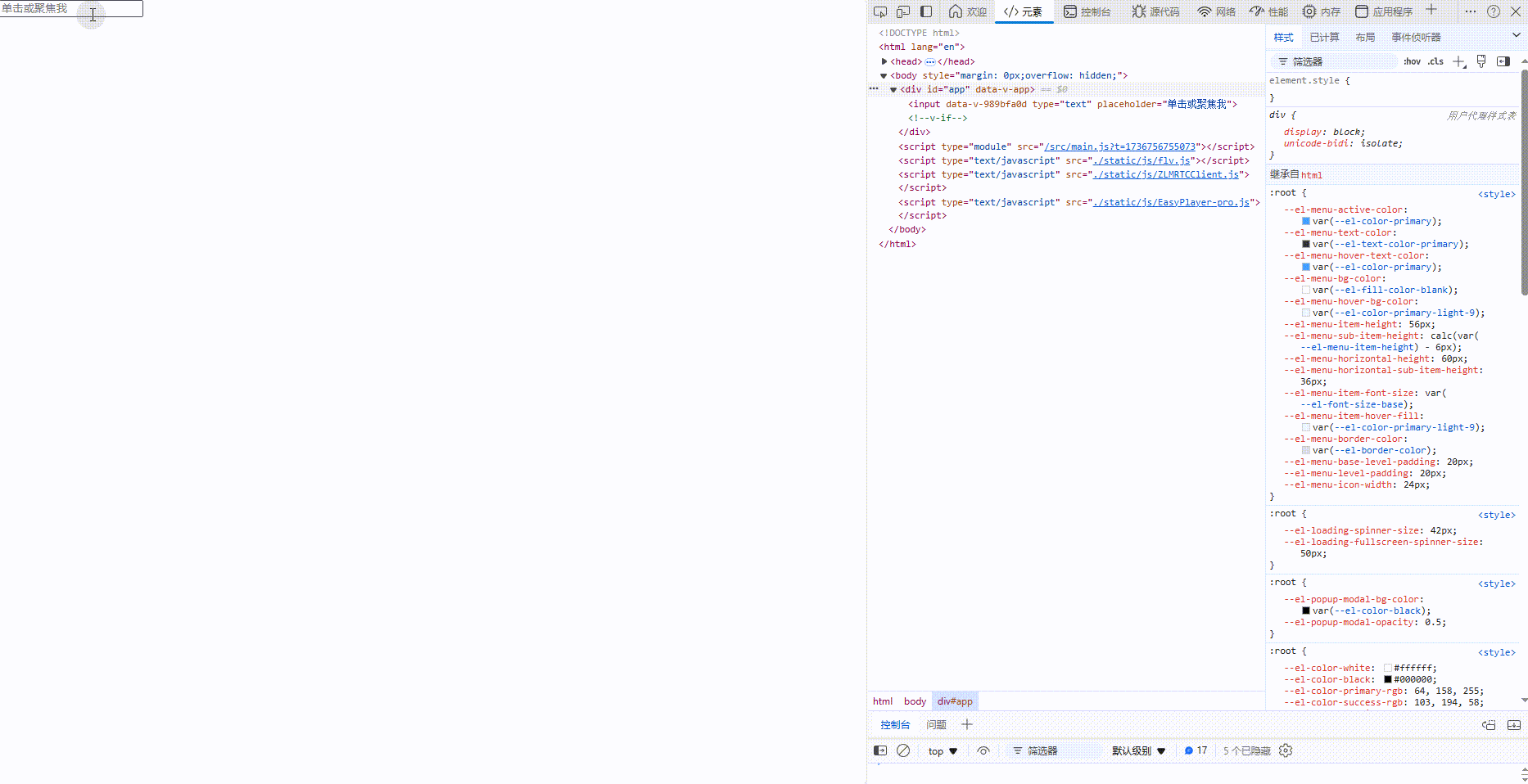This screenshot has width=1528, height=784.
Task: Collapse the body element node
Action: [x=884, y=75]
